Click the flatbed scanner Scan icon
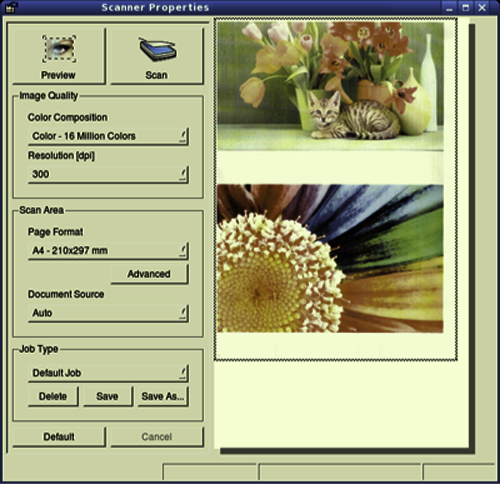This screenshot has height=484, width=500. pos(158,49)
